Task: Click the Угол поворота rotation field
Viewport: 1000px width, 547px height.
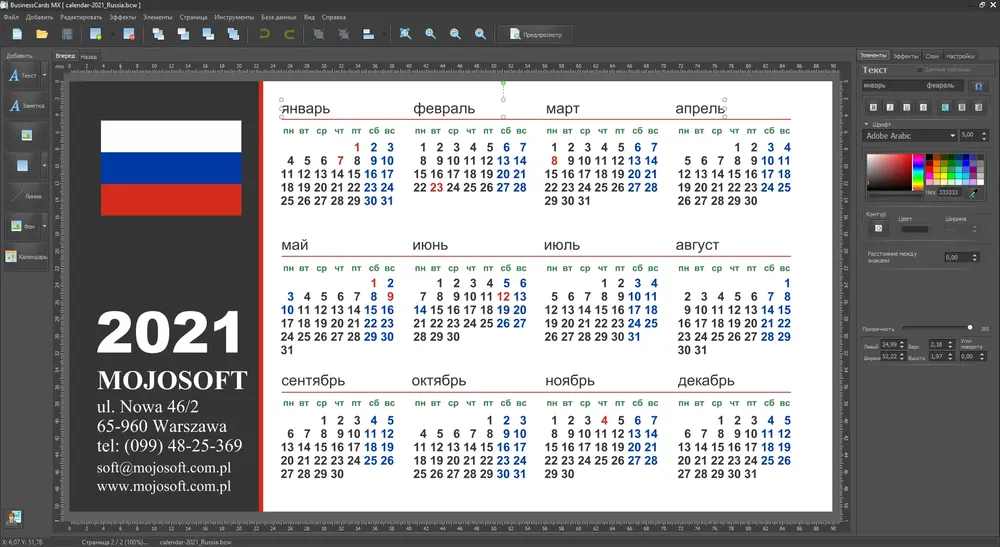Action: point(971,356)
